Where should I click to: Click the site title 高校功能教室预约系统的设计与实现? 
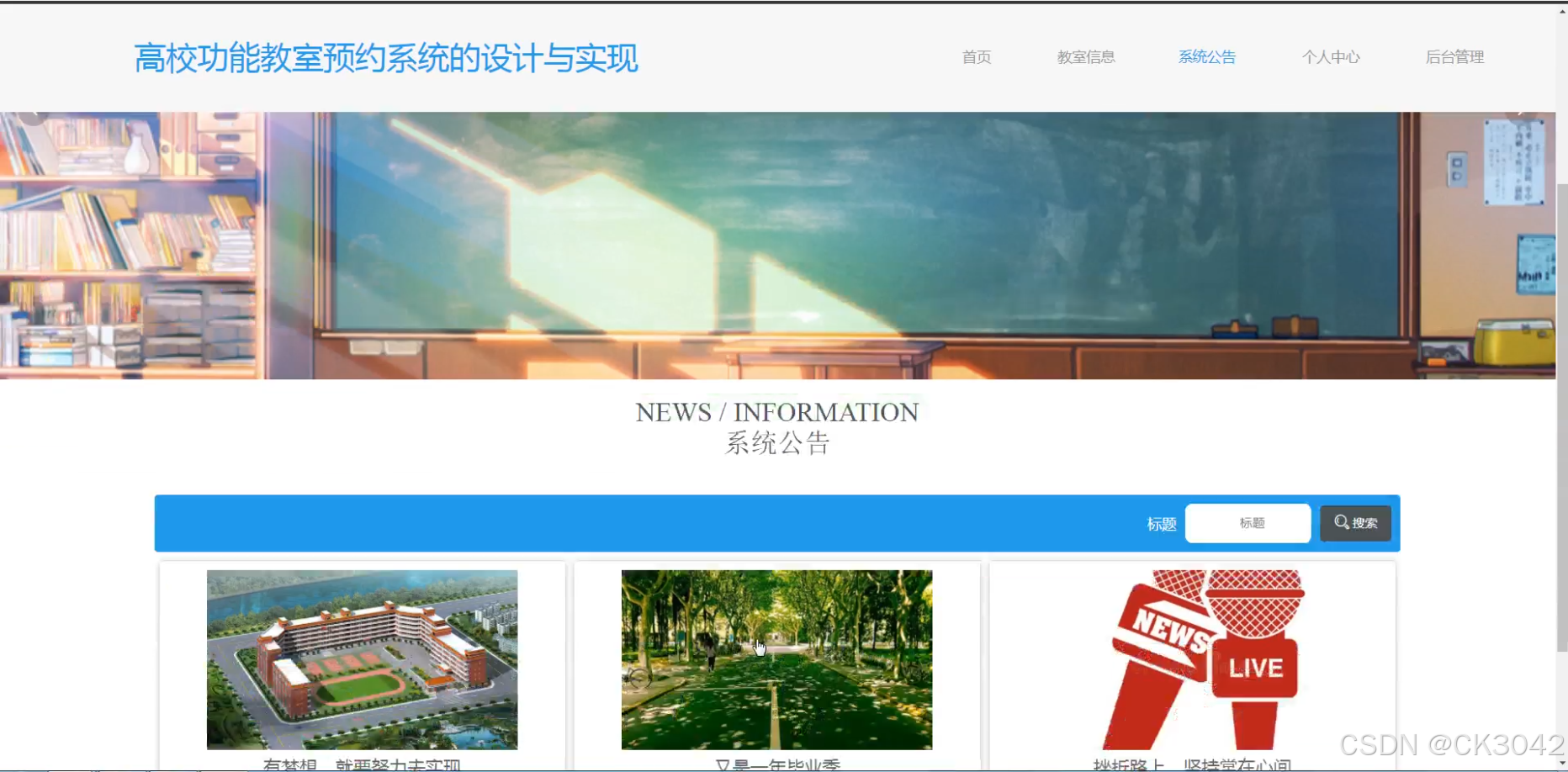click(x=386, y=58)
